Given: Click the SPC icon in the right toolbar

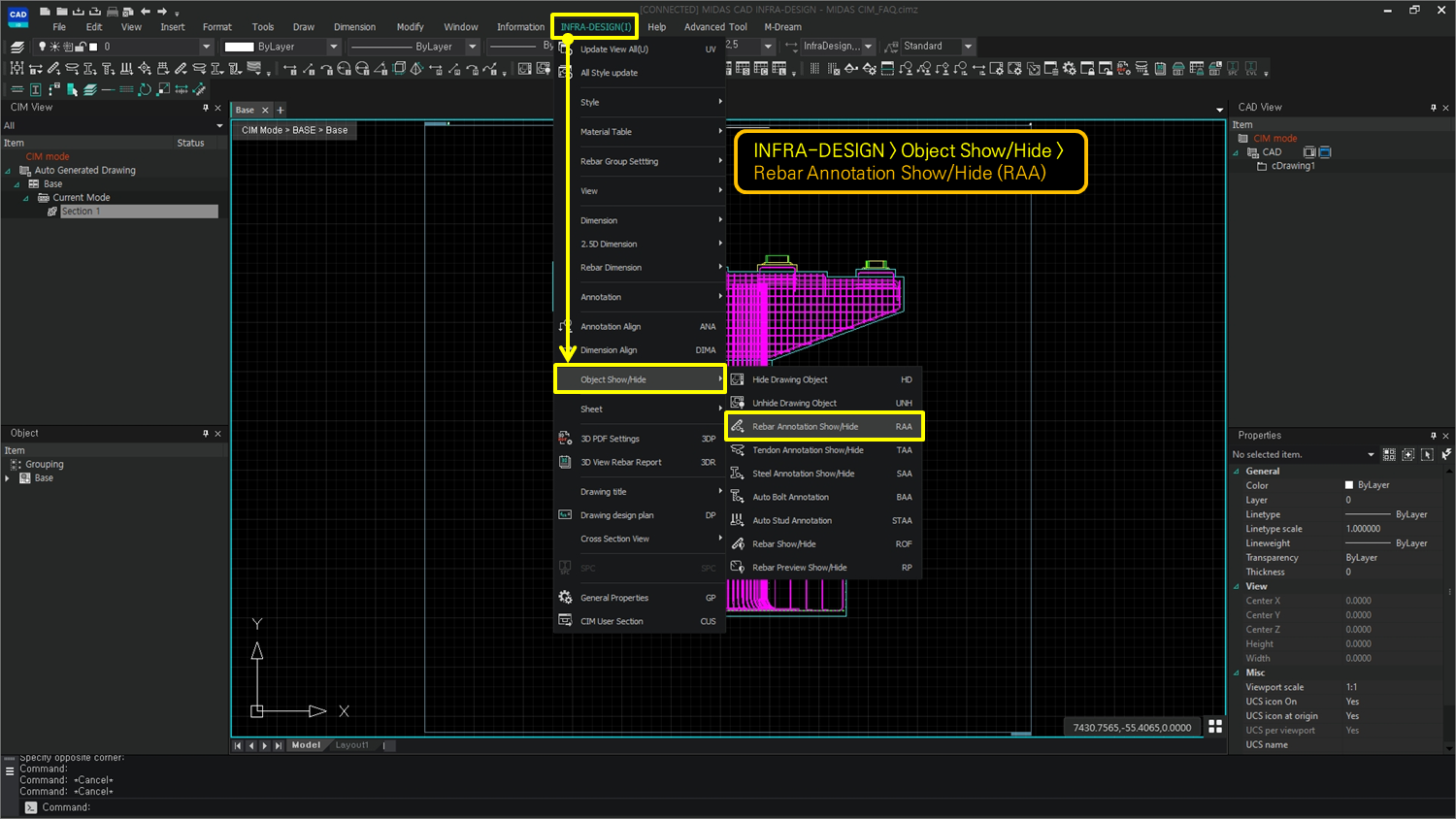Looking at the screenshot, I should 1233,68.
